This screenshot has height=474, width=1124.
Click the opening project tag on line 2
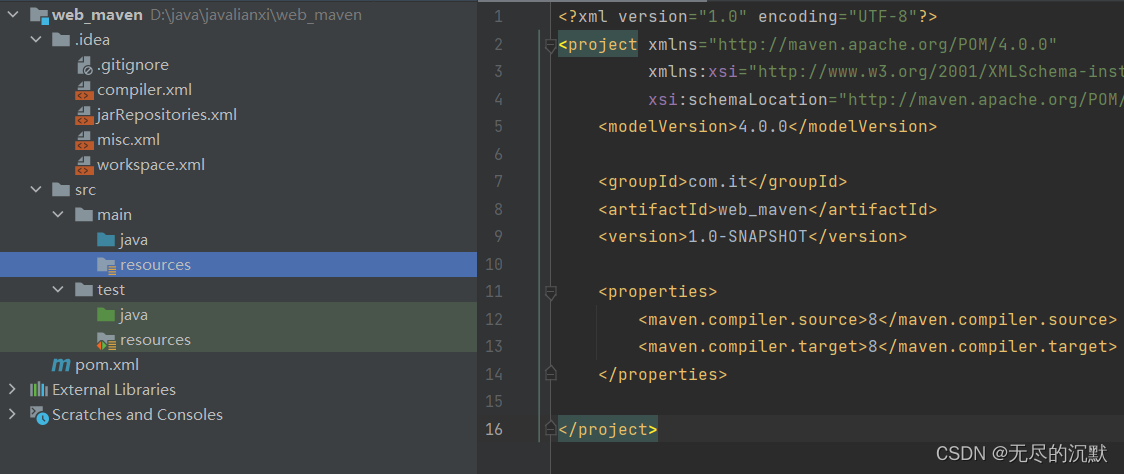[598, 44]
